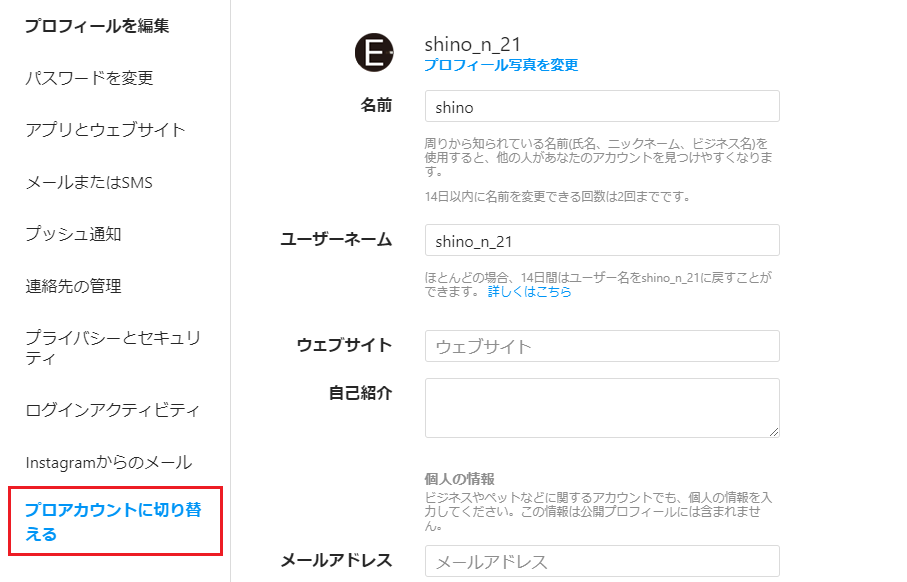907x582 pixels.
Task: Click the ウェブサイト input field
Action: pyautogui.click(x=602, y=346)
